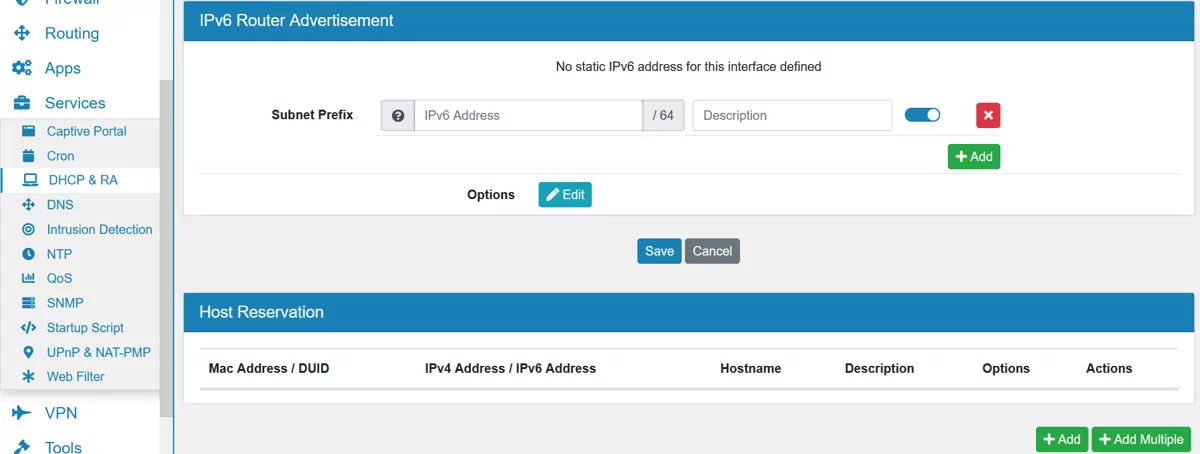
Task: Go to Cron page
Action: 61,156
